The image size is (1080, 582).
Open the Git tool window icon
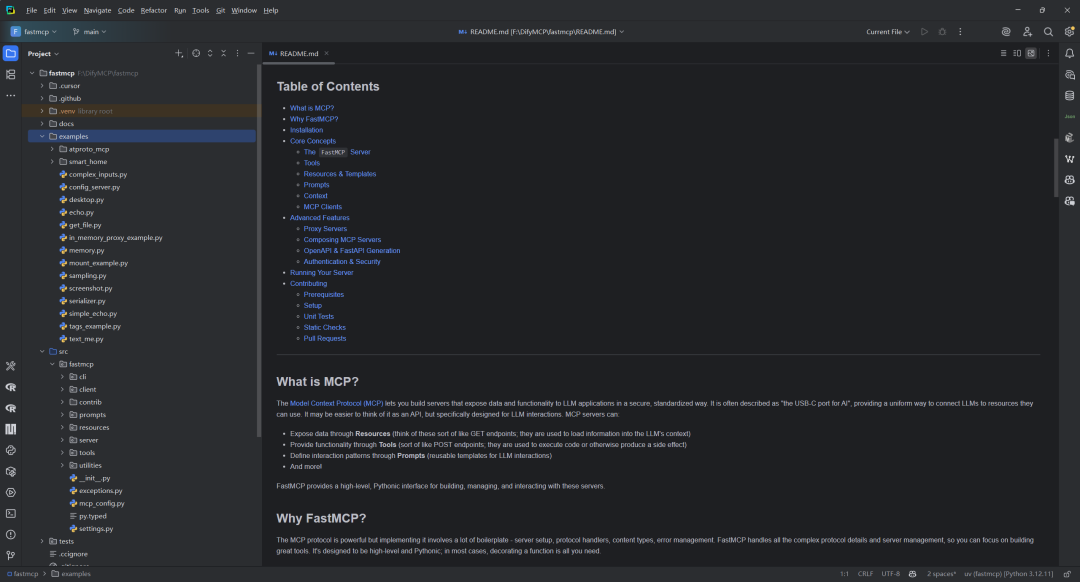click(10, 555)
